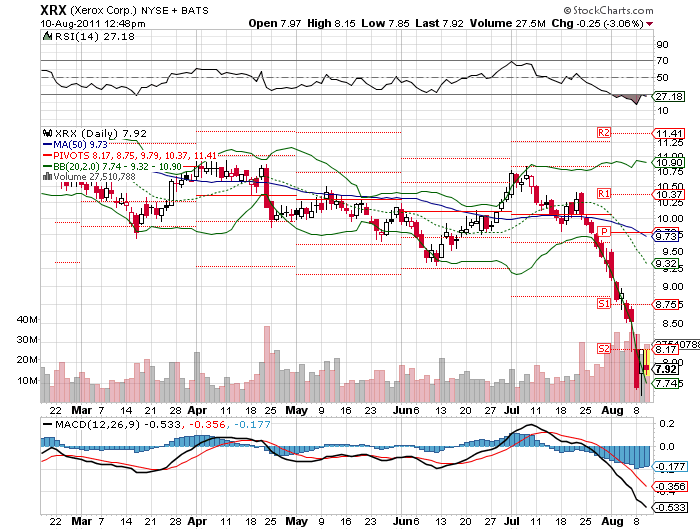The width and height of the screenshot is (700, 530).
Task: Click the 30M volume axis label
Action: pos(27,339)
